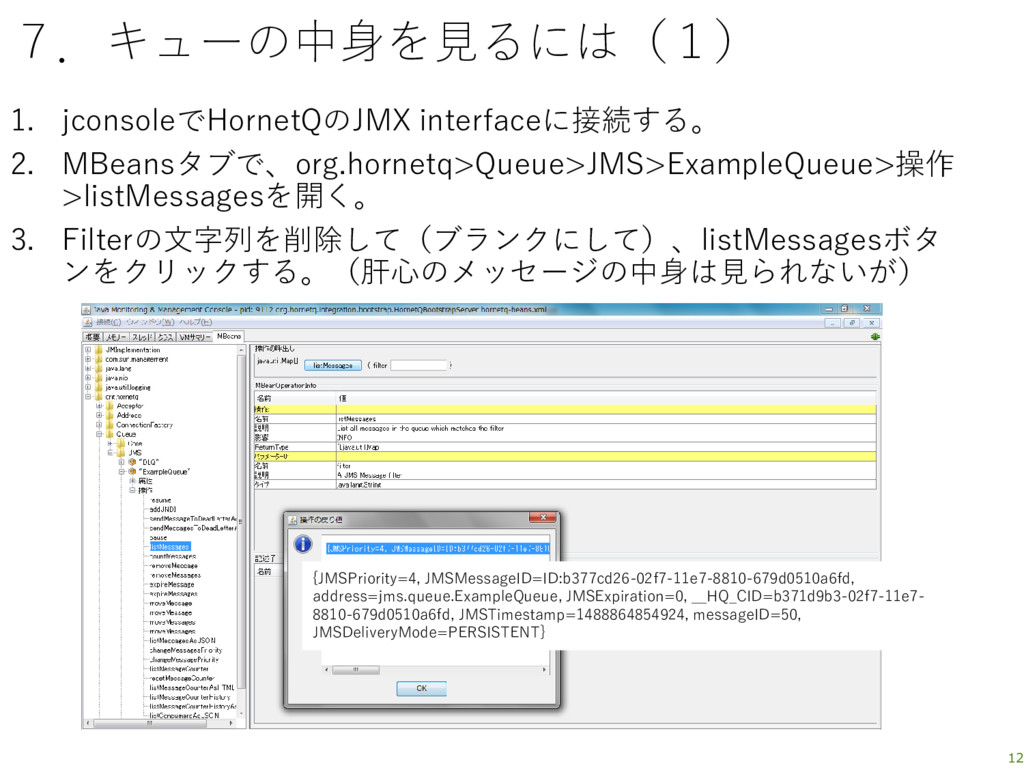The width and height of the screenshot is (1024, 768).
Task: Switch to the 概要 tab
Action: point(93,337)
